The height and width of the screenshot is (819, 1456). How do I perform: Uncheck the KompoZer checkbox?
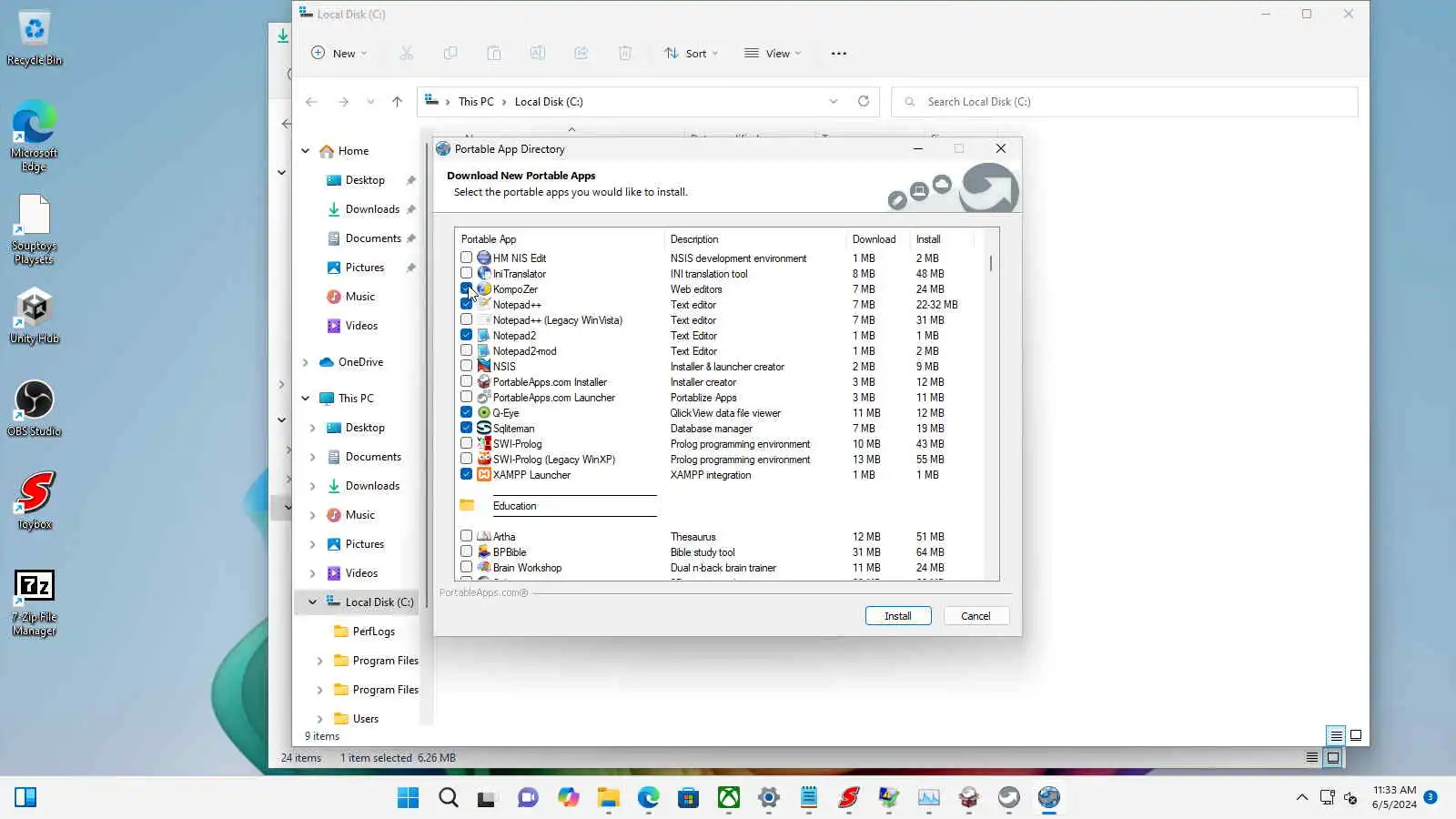pyautogui.click(x=466, y=288)
